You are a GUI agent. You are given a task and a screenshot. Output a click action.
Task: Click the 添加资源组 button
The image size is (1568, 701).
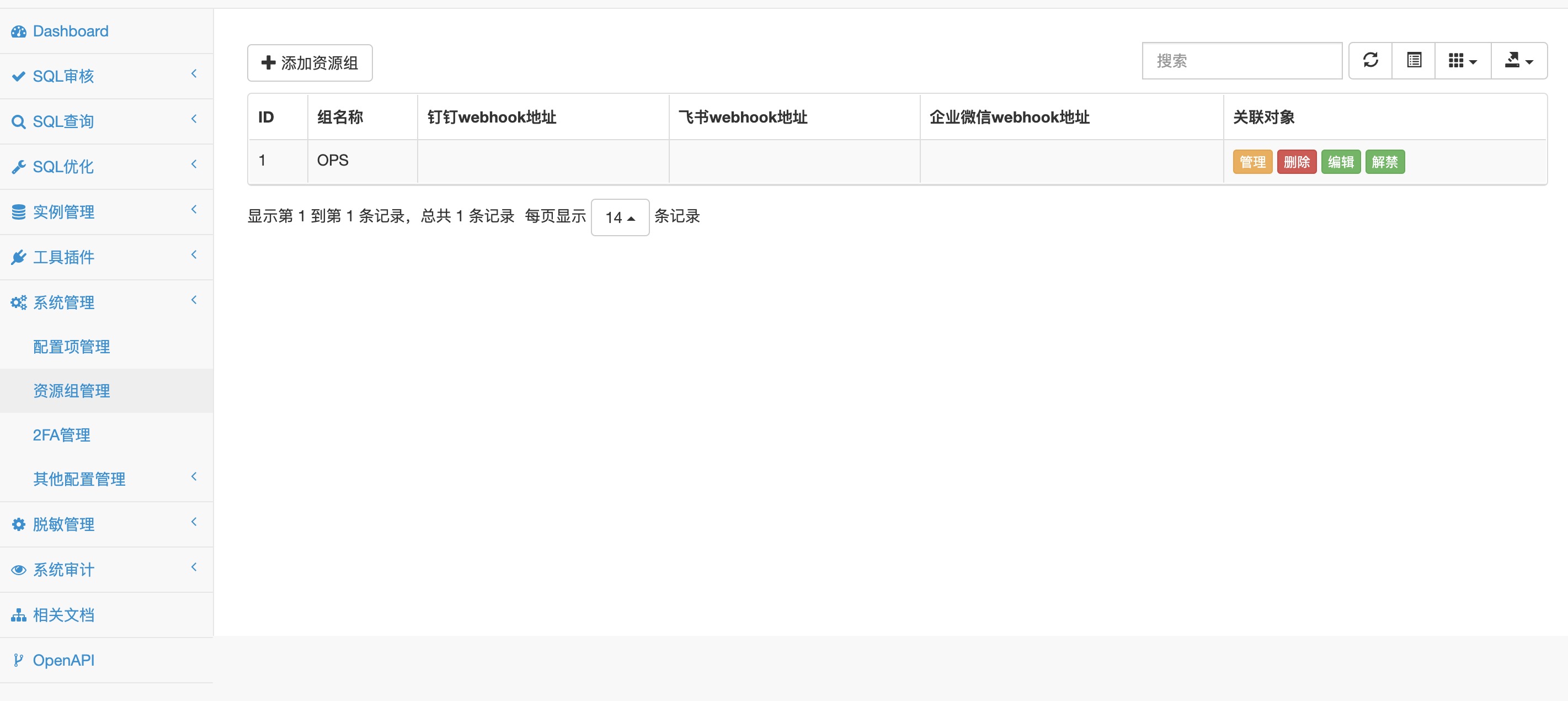(x=310, y=63)
